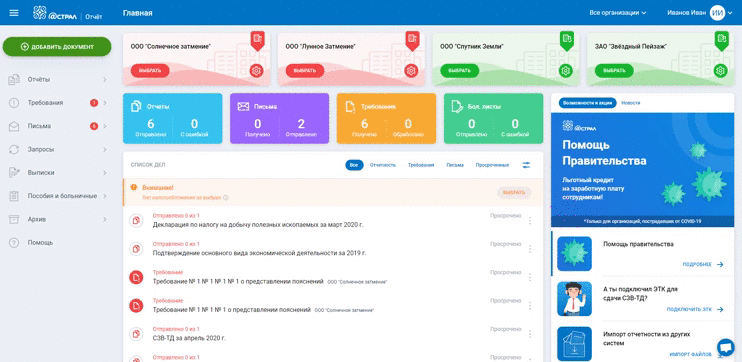Open three-dot menu for economic activity confirmation
The width and height of the screenshot is (742, 362).
(x=530, y=249)
